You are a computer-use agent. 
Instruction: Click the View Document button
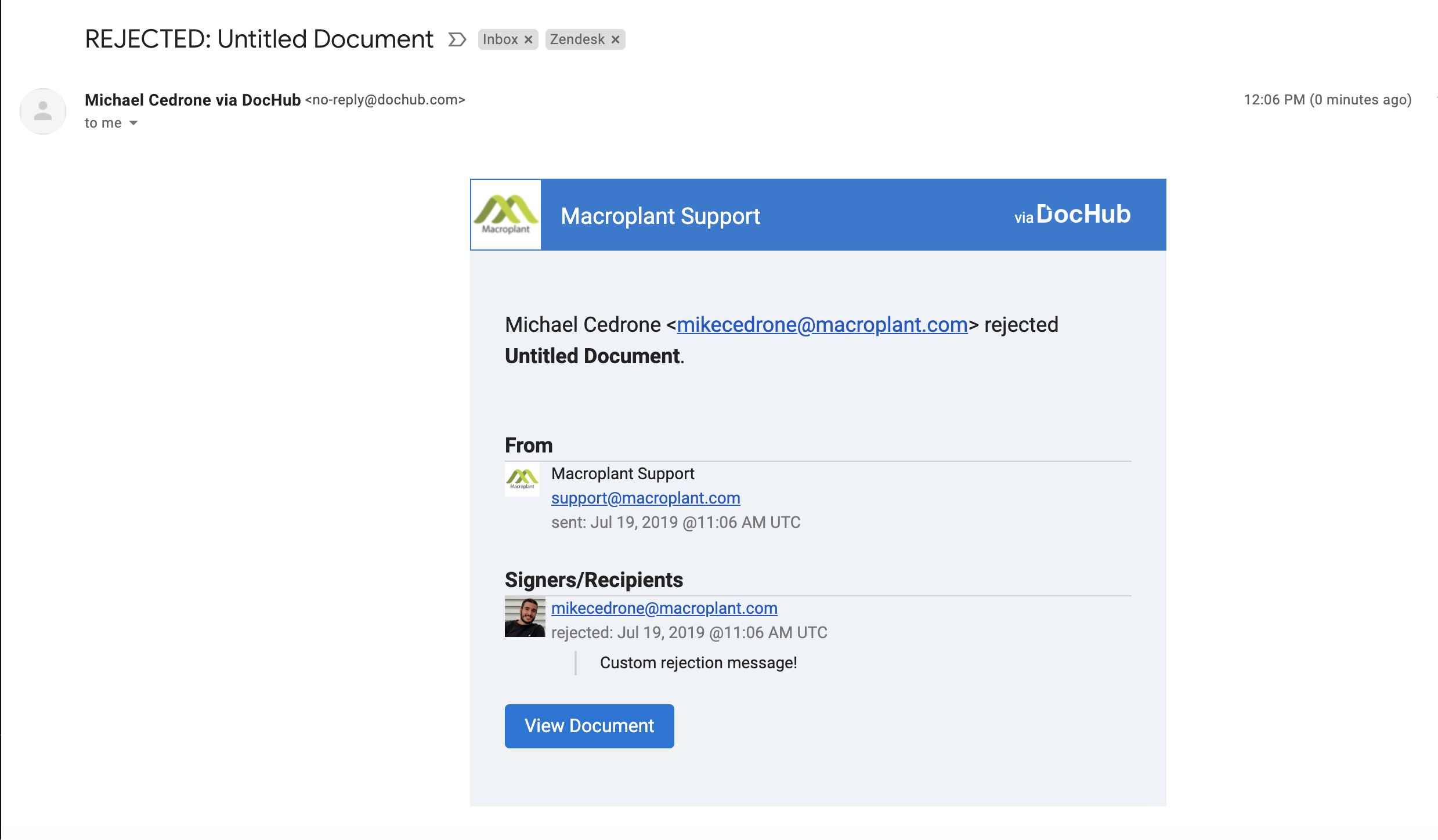590,726
